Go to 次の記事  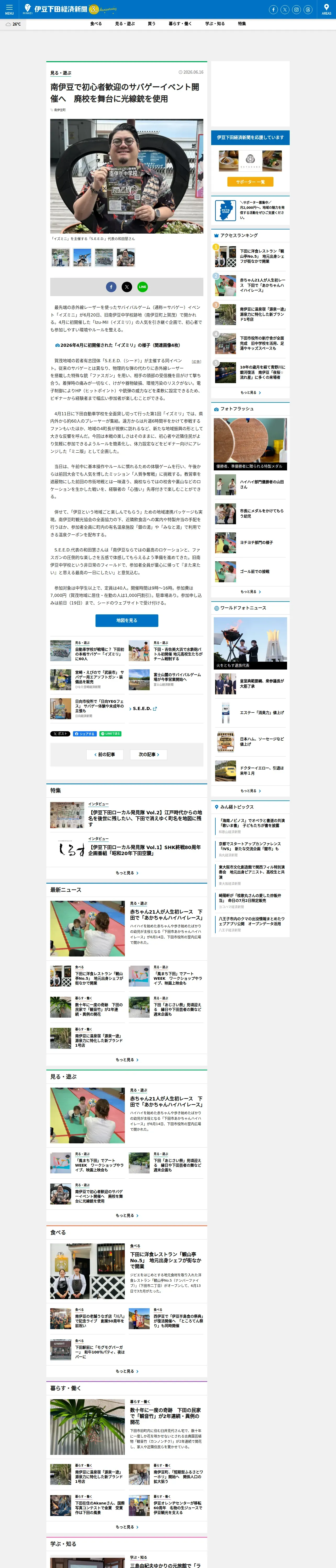[x=149, y=754]
